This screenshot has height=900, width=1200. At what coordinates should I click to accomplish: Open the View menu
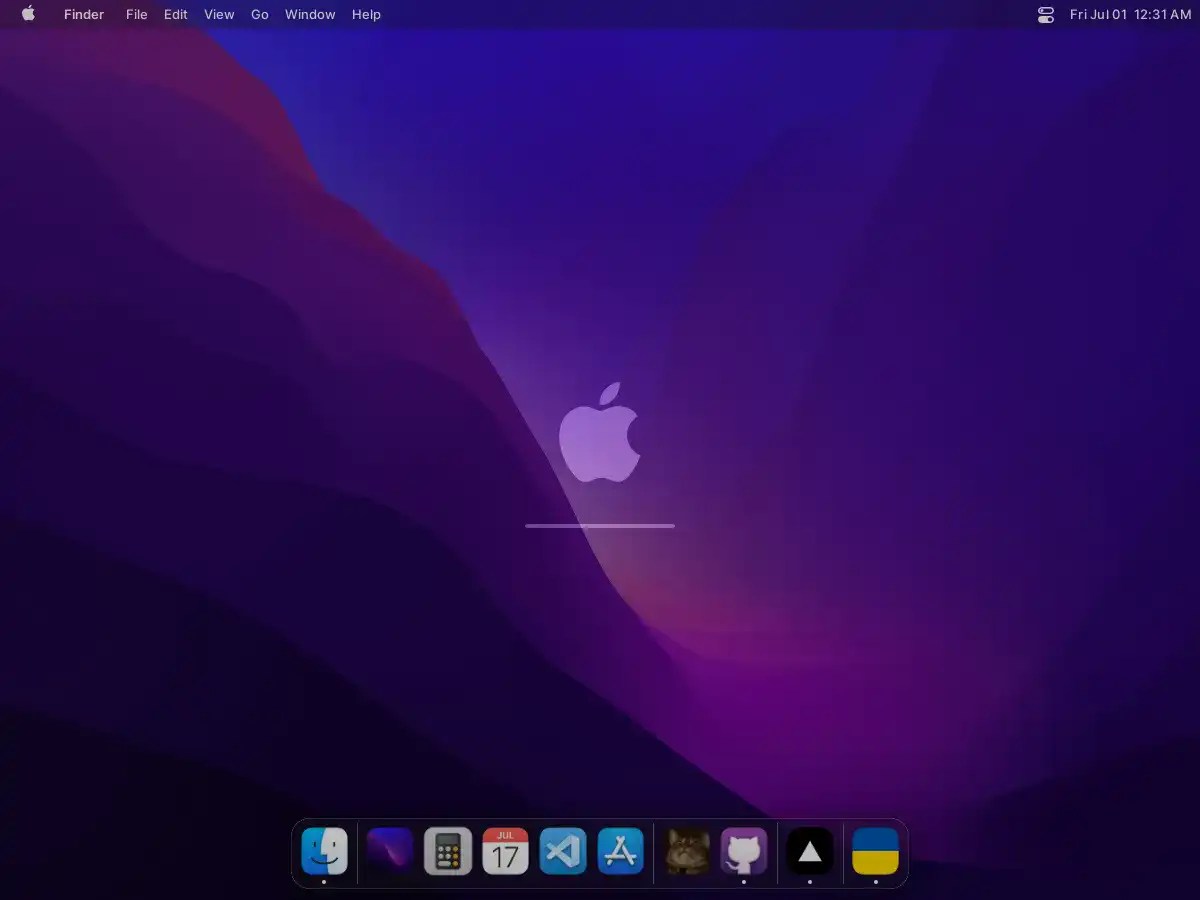coord(219,14)
